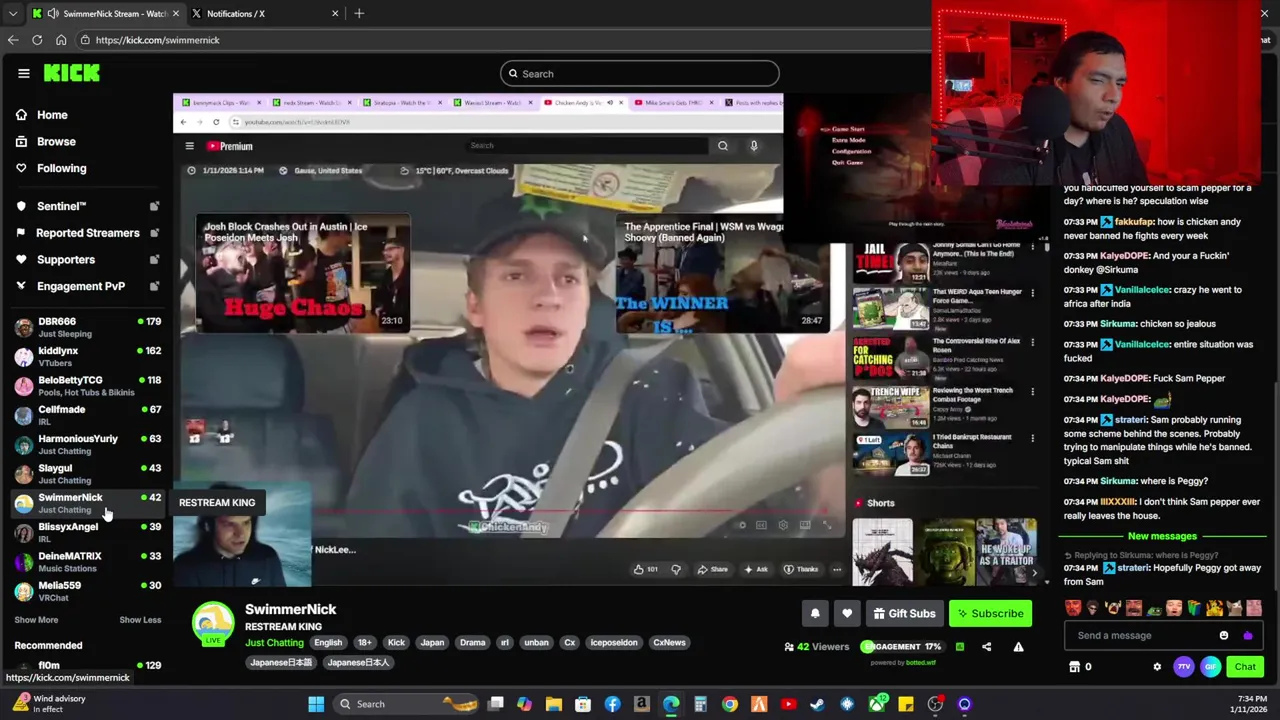Viewport: 1280px width, 720px height.
Task: Open chat settings gear icon
Action: pos(1157,667)
